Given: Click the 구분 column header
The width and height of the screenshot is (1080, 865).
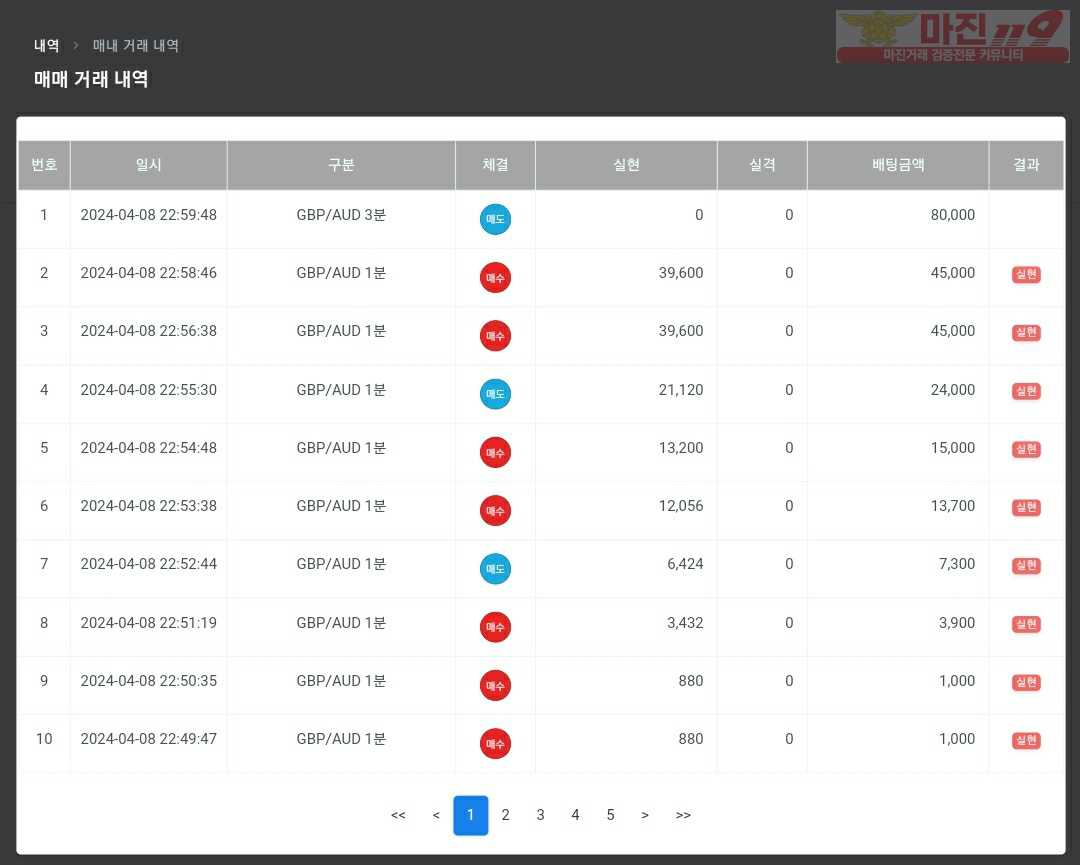Looking at the screenshot, I should tap(341, 165).
